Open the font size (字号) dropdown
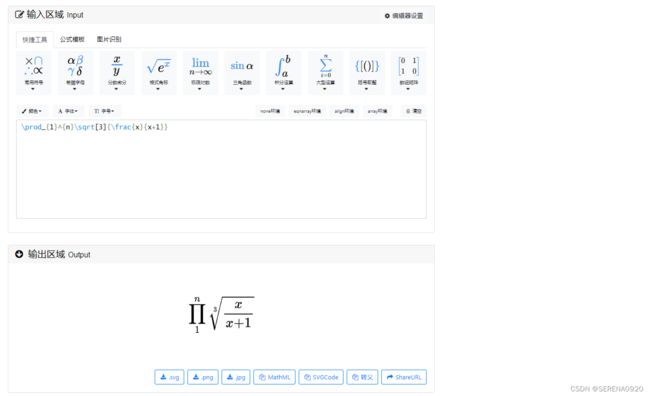650x396 pixels. coord(104,111)
